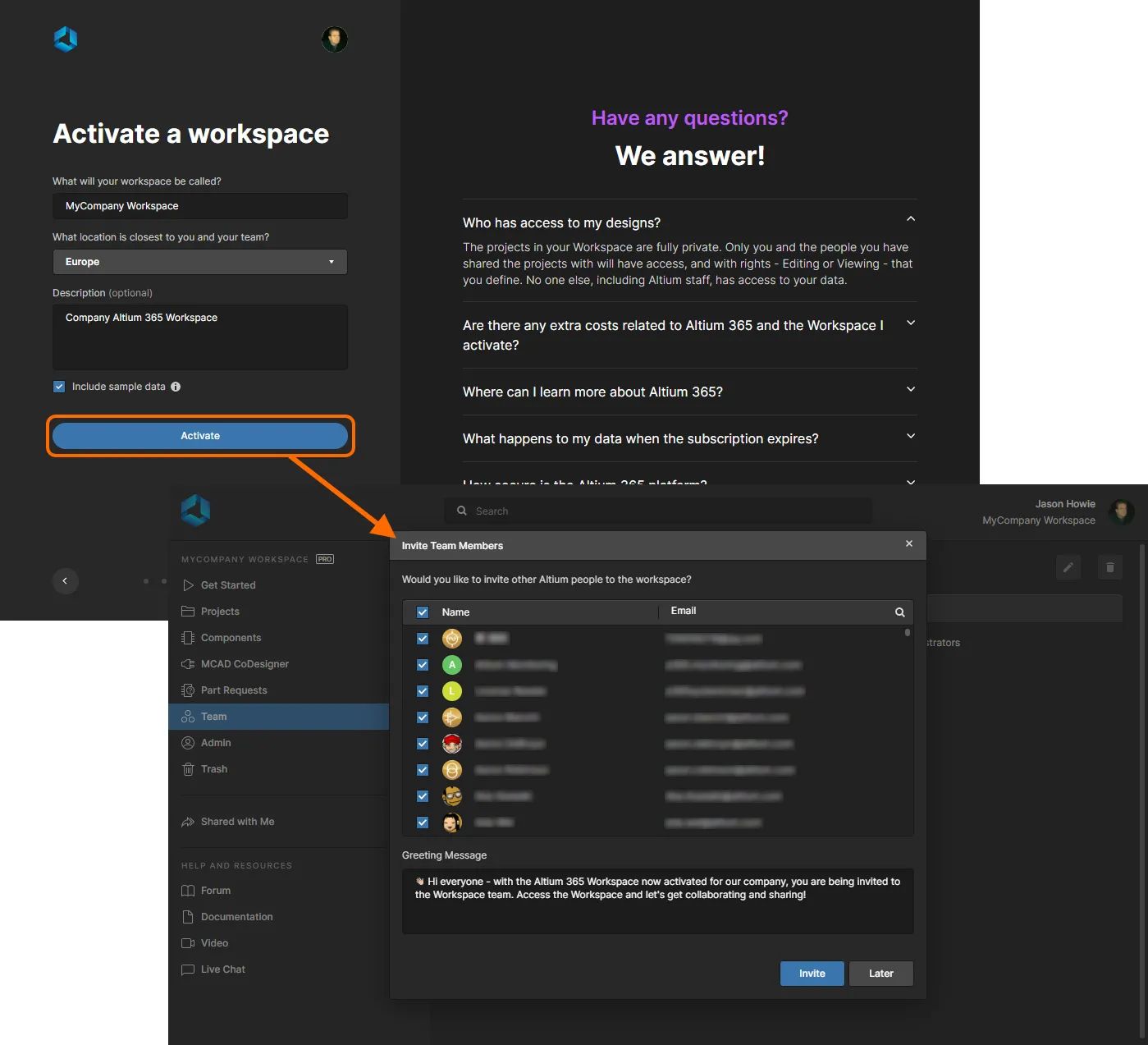Click the info icon beside Include sample data
The image size is (1148, 1045).
pyautogui.click(x=176, y=387)
